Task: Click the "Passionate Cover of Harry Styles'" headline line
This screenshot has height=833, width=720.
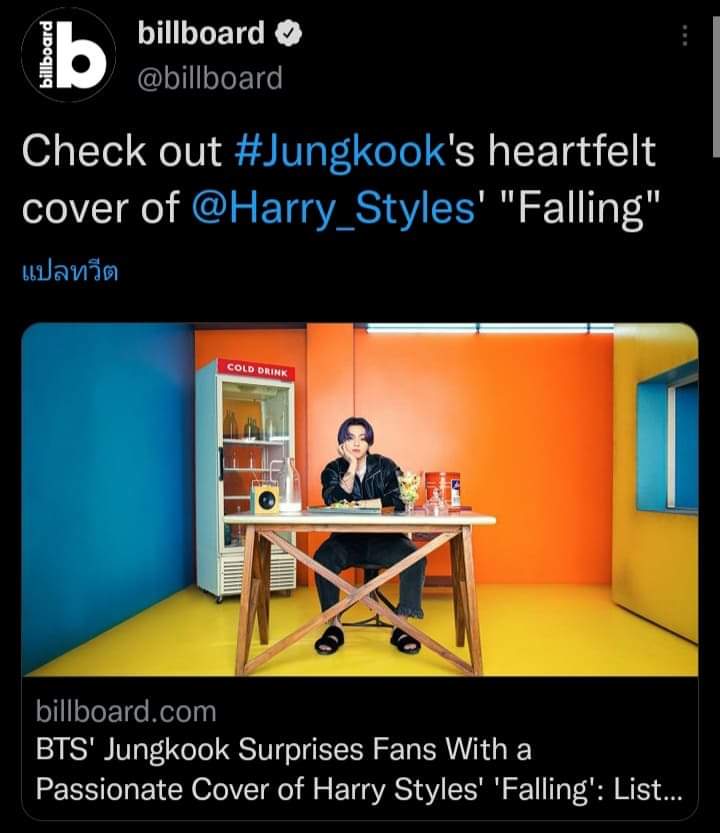Action: click(258, 789)
